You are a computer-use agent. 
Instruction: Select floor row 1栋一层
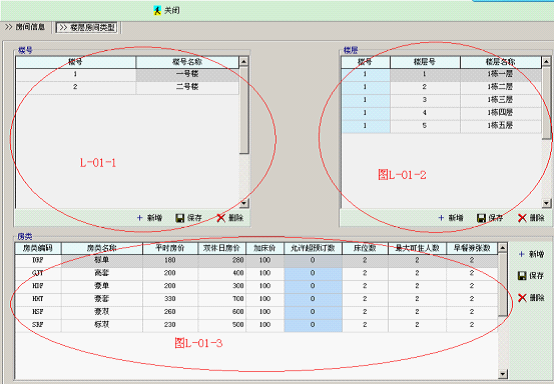pos(441,74)
